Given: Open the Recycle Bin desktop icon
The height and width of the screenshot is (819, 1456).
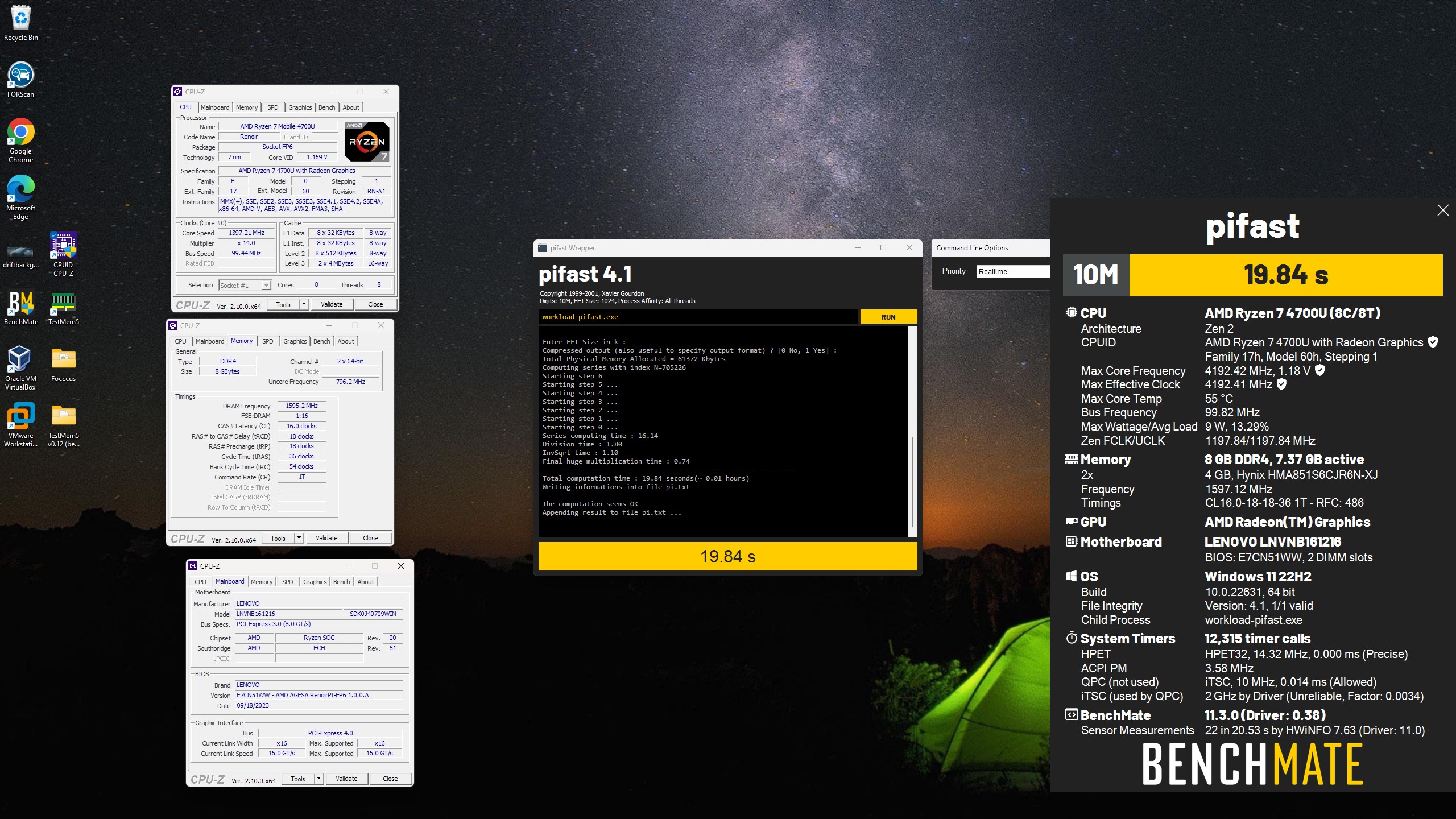Looking at the screenshot, I should 21,23.
